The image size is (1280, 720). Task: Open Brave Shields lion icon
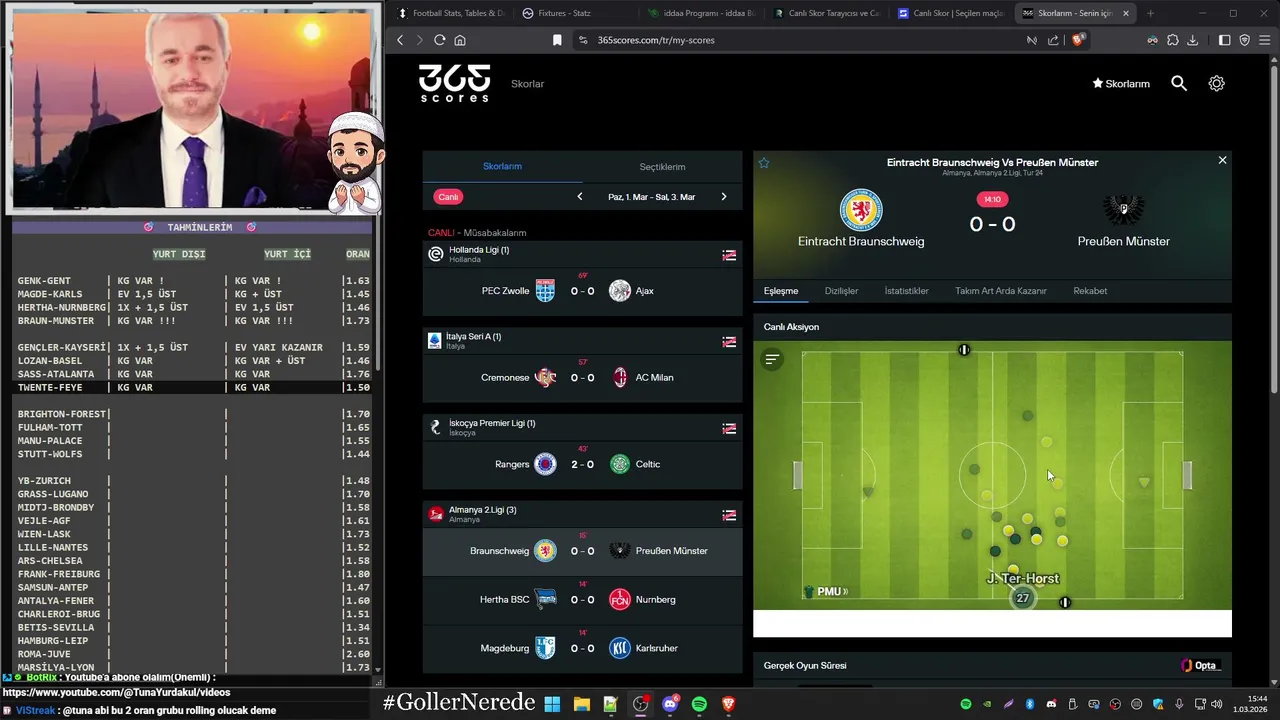[x=1078, y=40]
